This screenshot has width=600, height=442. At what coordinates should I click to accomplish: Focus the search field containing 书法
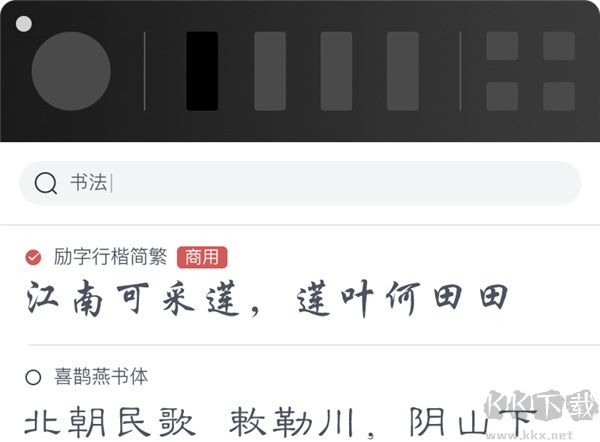pos(300,183)
